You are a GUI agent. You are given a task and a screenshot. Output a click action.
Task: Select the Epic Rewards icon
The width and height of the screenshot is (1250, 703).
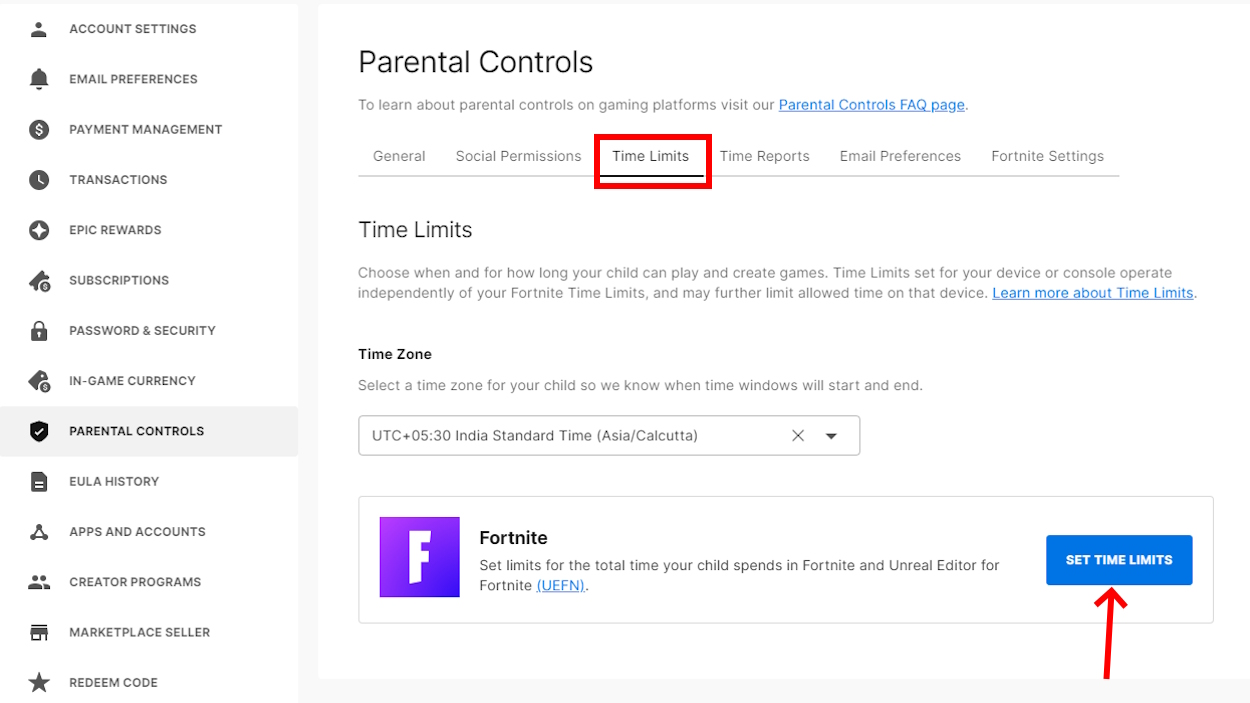(38, 229)
